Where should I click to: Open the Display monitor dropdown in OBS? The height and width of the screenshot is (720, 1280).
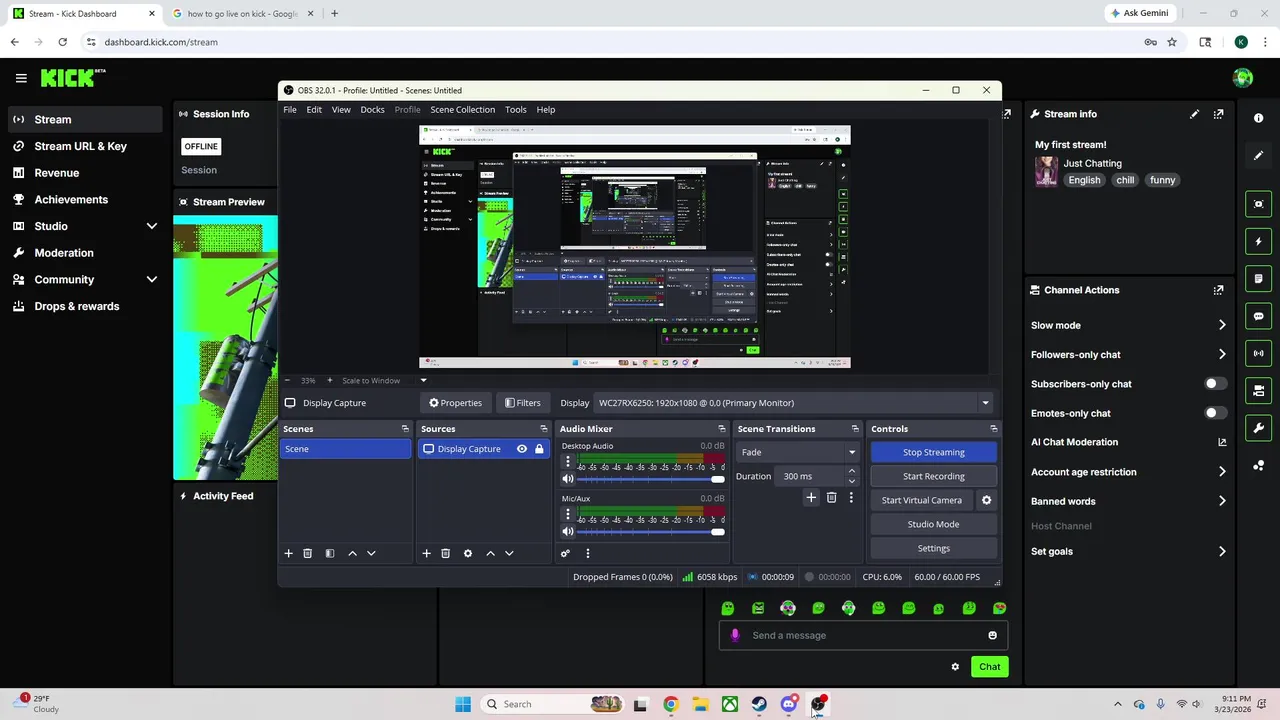793,403
